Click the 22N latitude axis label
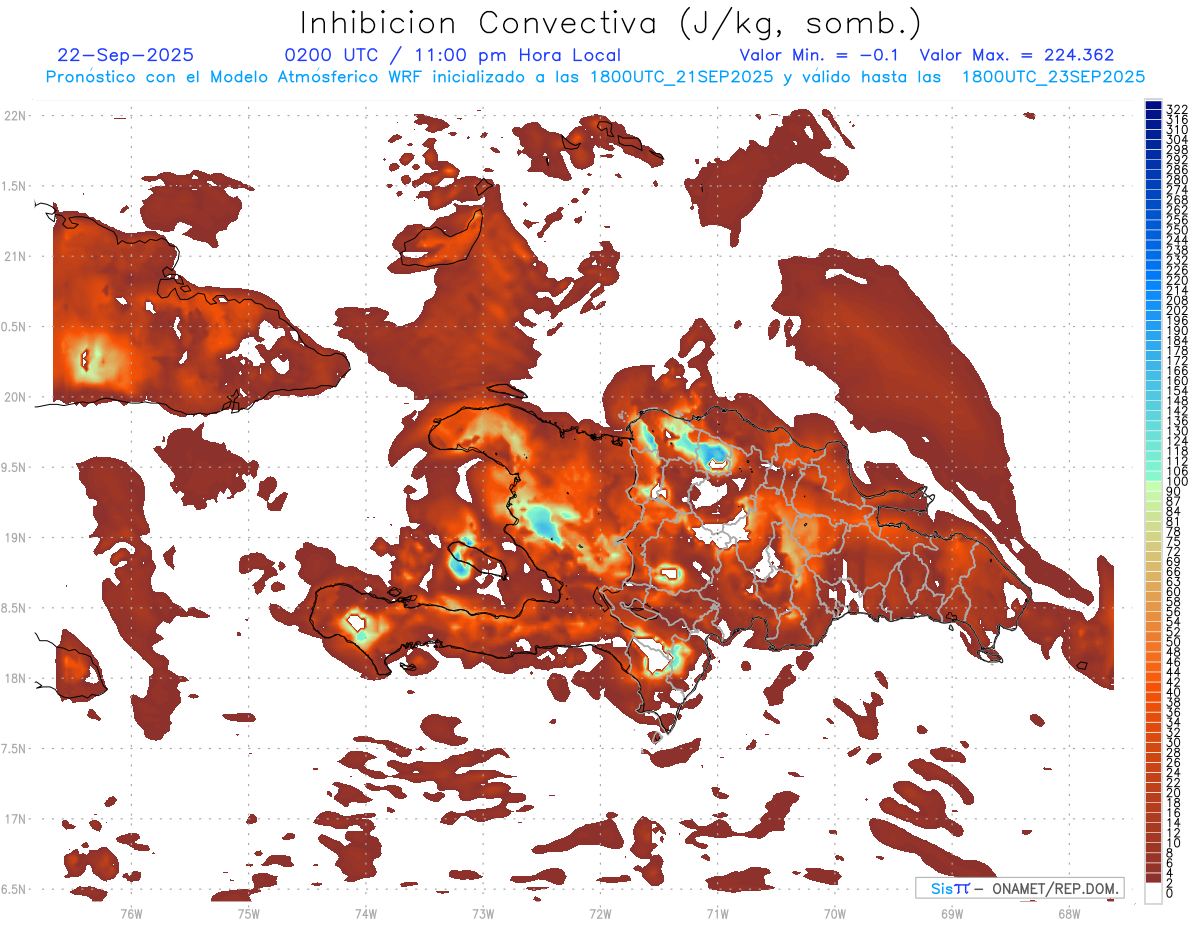 [x=16, y=116]
